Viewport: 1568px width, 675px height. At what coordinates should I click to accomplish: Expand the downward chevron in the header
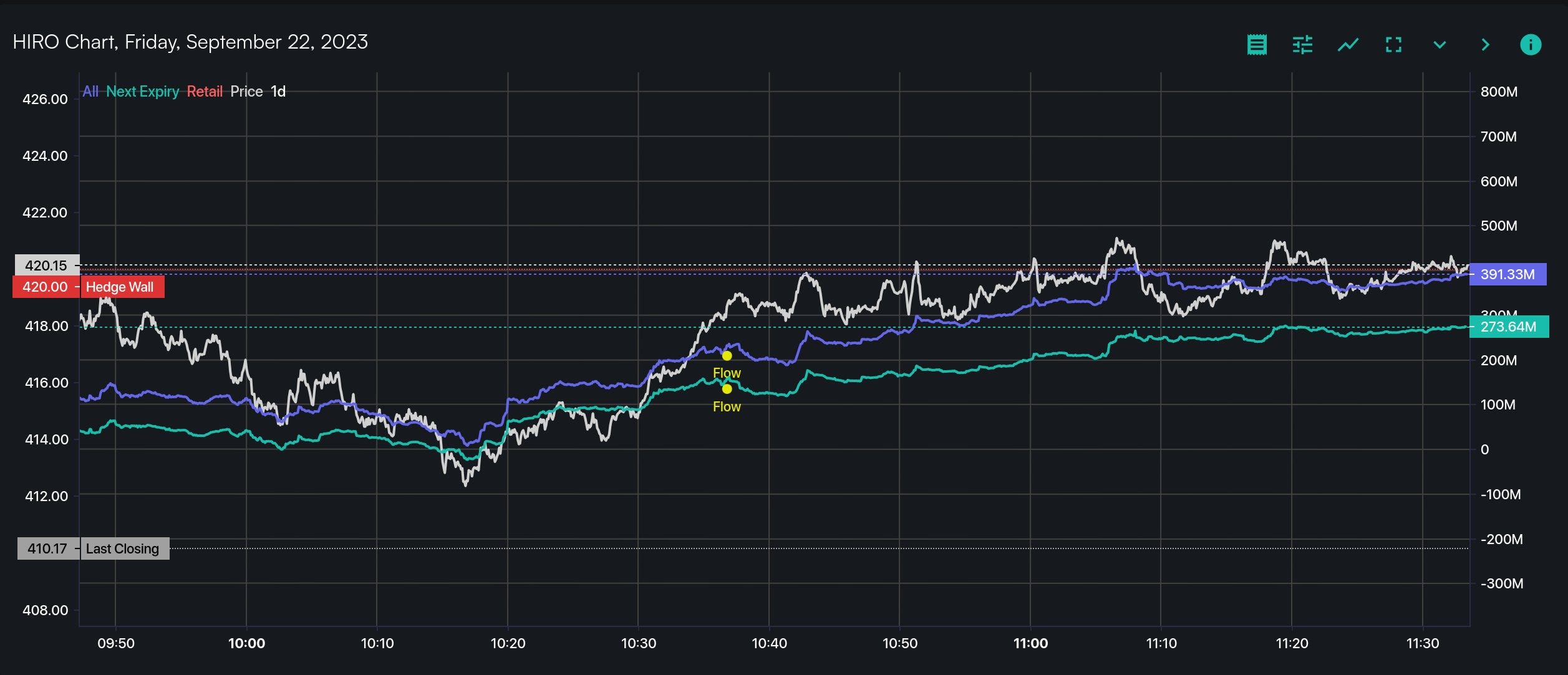[x=1440, y=45]
